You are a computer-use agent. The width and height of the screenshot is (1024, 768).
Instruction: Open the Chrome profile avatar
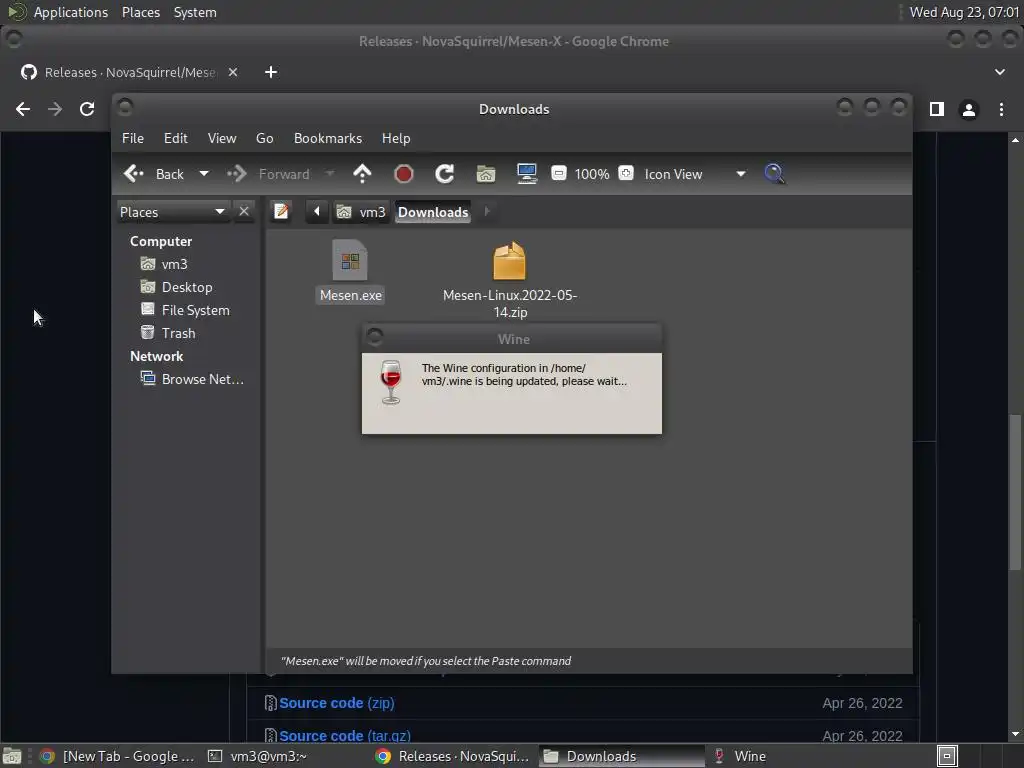pos(968,109)
